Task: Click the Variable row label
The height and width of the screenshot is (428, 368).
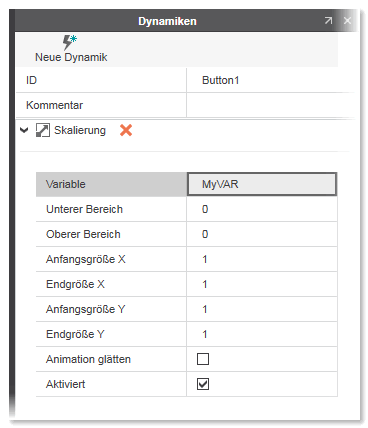Action: pos(66,184)
